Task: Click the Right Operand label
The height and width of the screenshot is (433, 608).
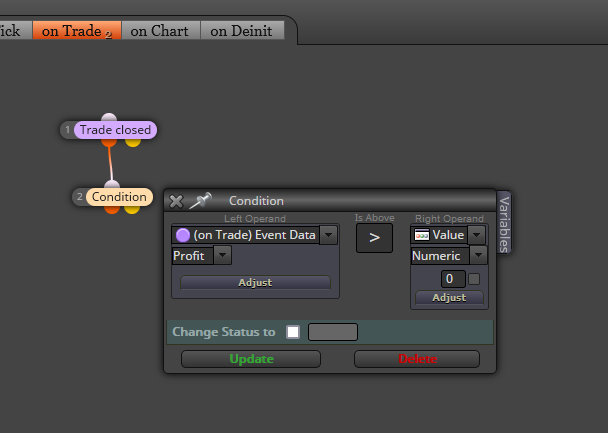Action: coord(449,219)
